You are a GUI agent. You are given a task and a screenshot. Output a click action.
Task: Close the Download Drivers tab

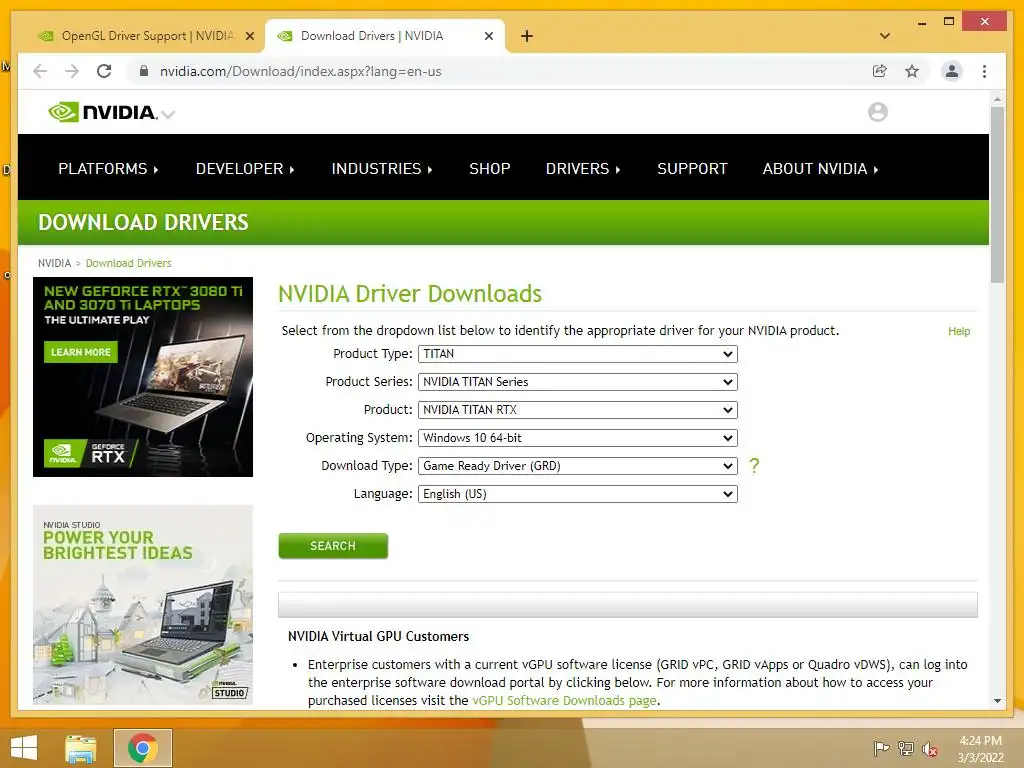click(488, 36)
